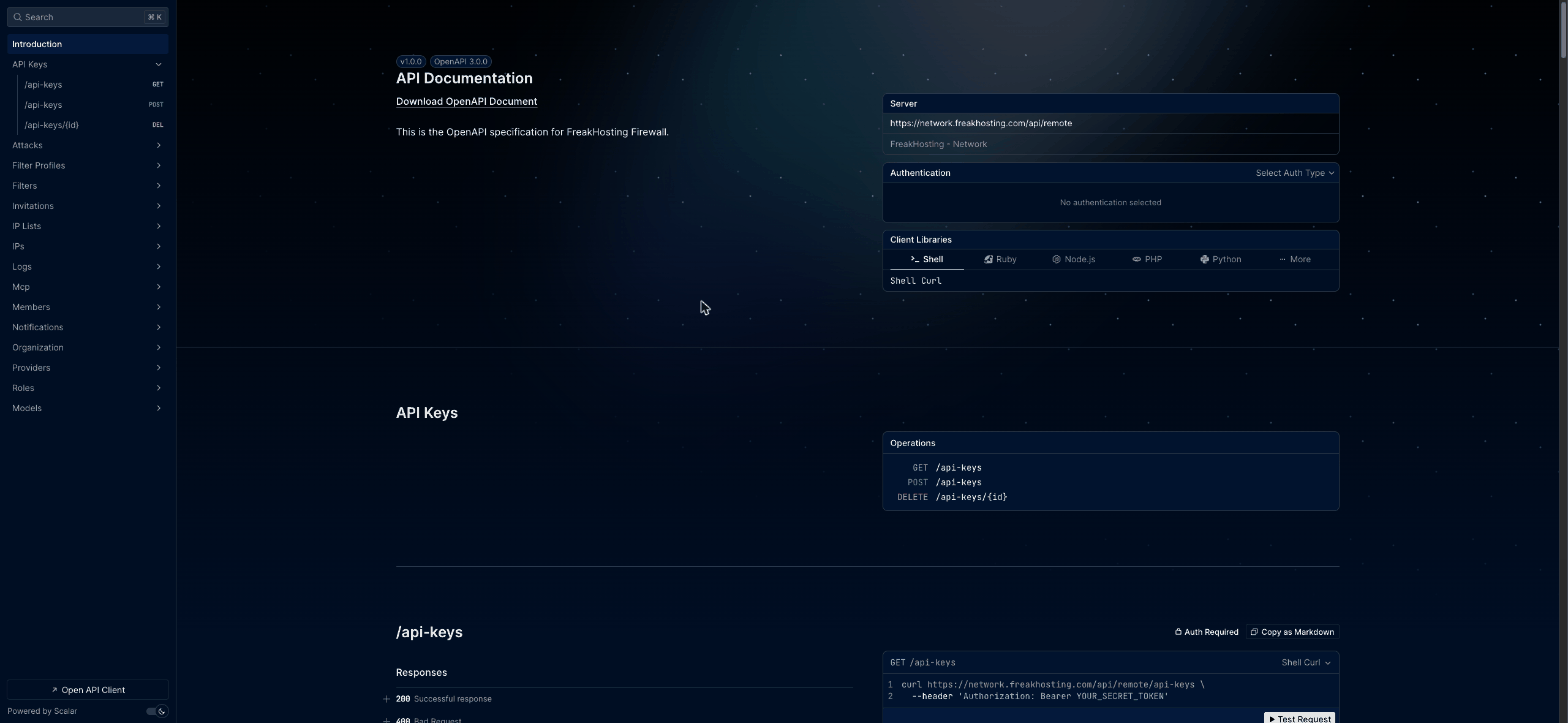Click the /api-keys endpoint heading
1568x723 pixels.
pyautogui.click(x=429, y=632)
